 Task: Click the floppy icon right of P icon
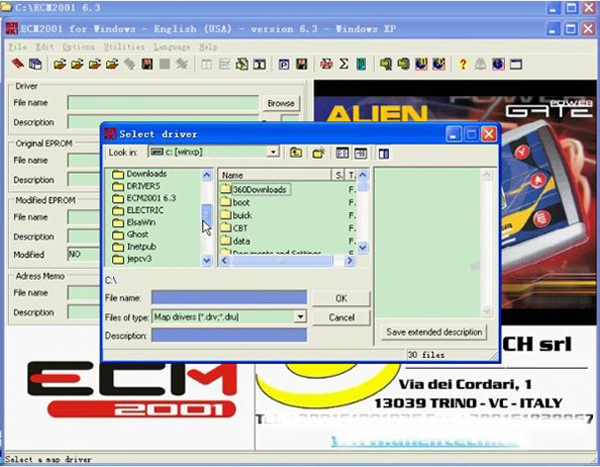tap(302, 64)
